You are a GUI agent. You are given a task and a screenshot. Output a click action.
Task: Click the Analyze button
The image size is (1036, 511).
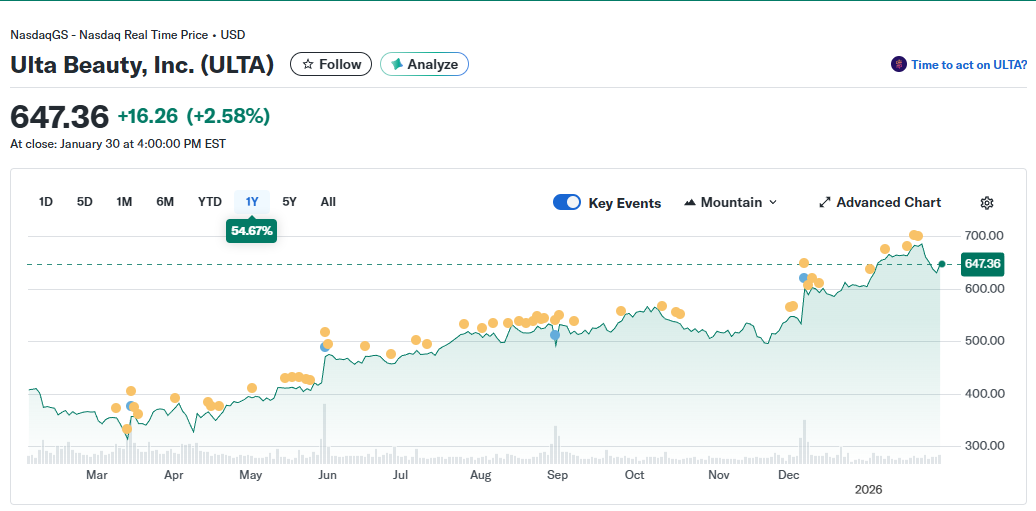[x=424, y=64]
